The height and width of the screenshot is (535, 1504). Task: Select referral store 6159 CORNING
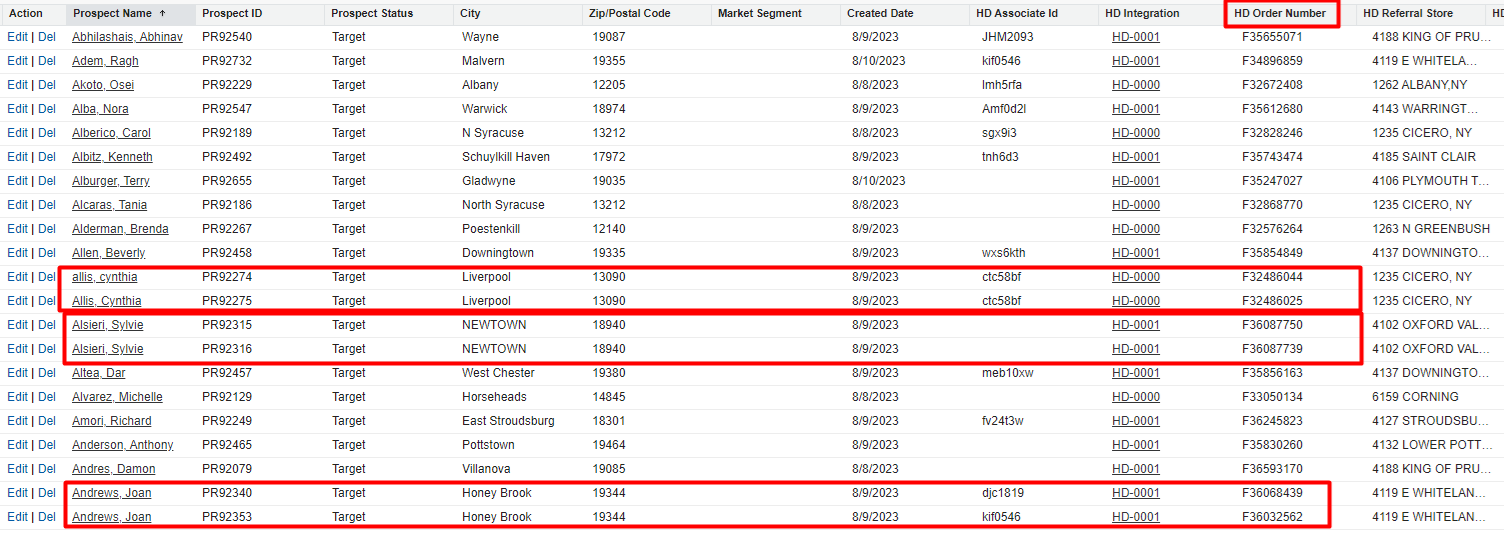click(x=1415, y=397)
